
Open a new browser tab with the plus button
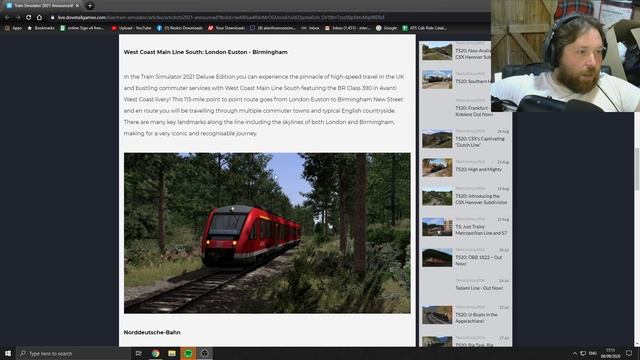[x=89, y=6]
